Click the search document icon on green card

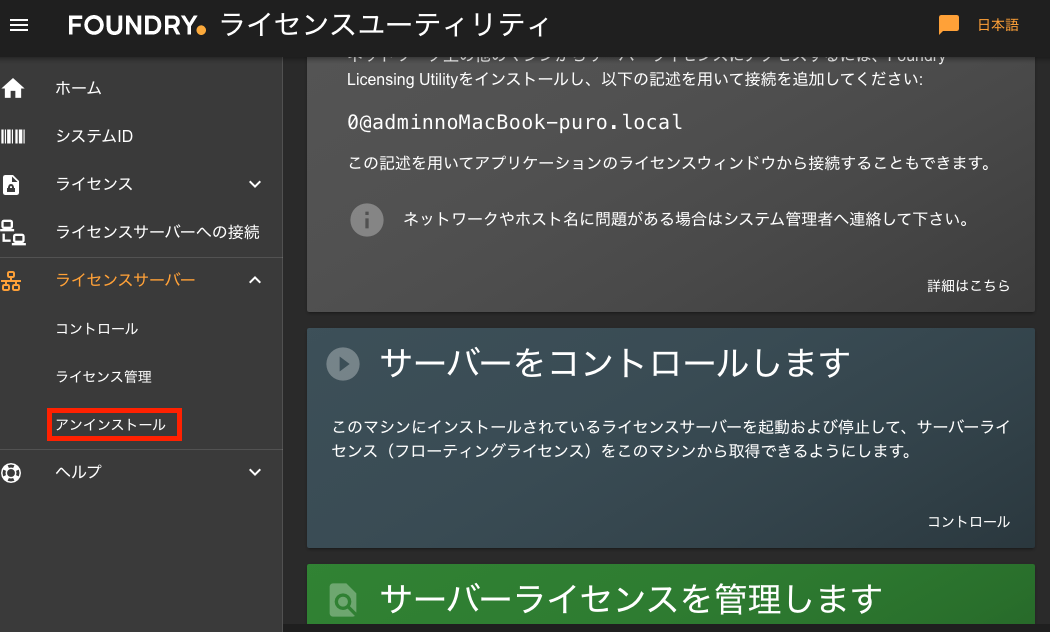coord(343,601)
